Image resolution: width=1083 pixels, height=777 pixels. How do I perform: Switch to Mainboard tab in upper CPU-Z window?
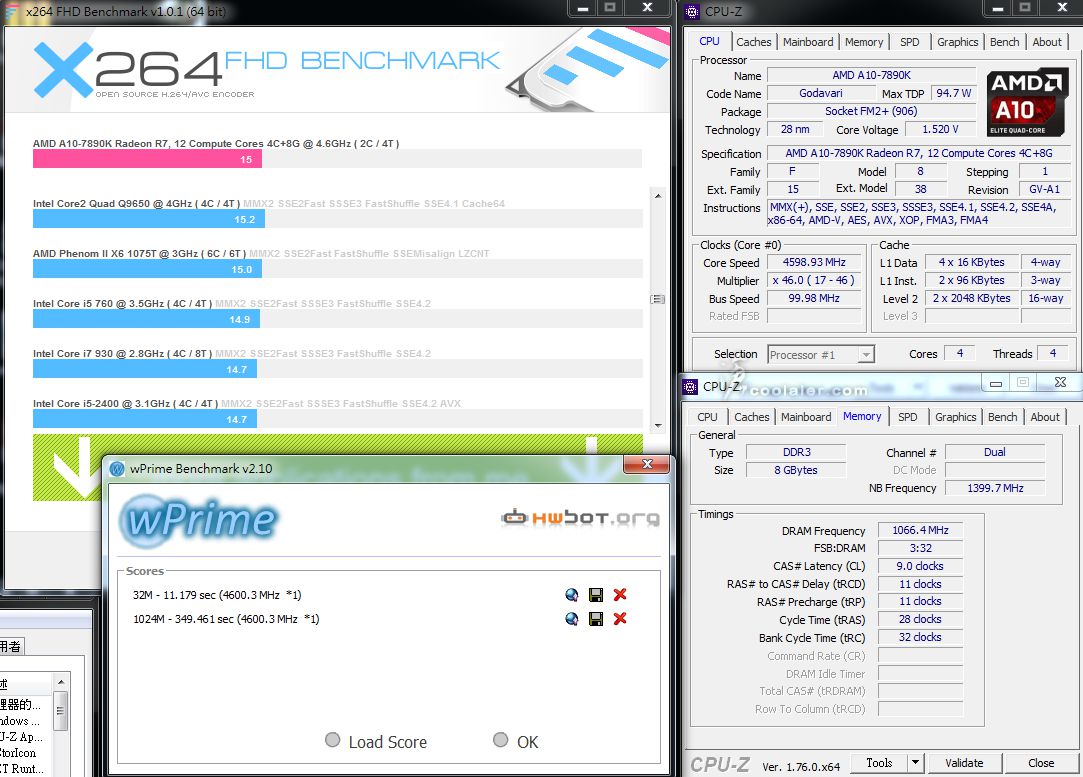[x=808, y=42]
